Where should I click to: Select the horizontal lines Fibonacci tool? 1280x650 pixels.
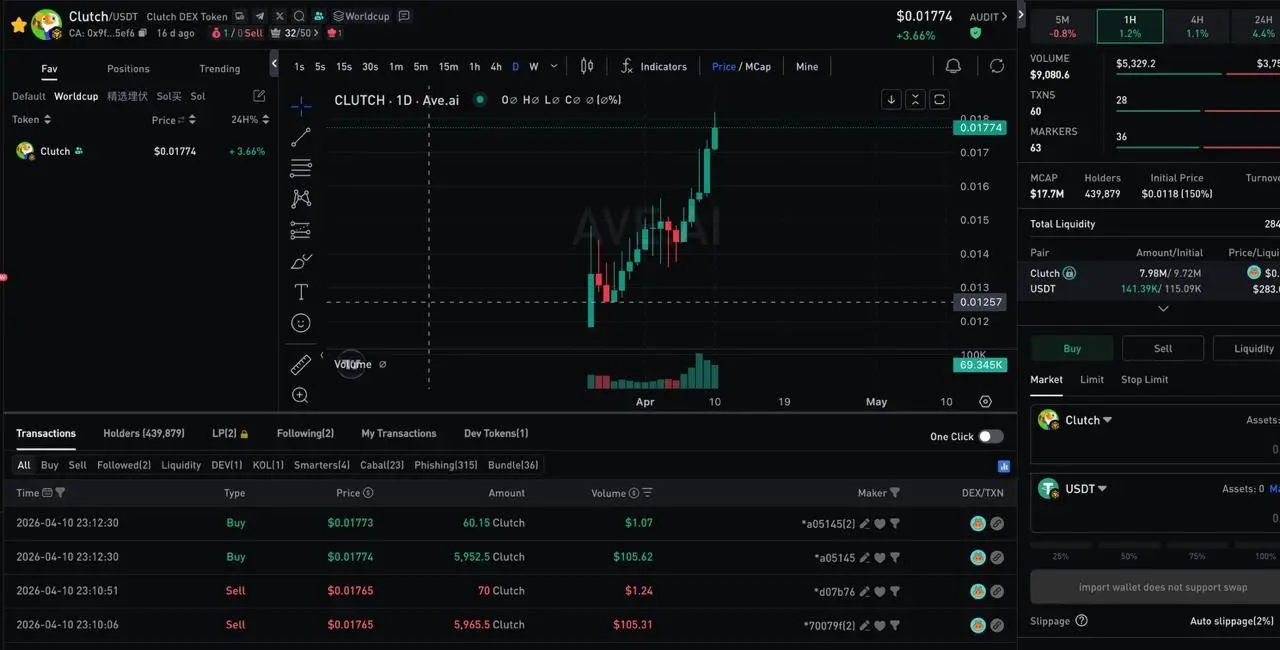click(x=301, y=168)
